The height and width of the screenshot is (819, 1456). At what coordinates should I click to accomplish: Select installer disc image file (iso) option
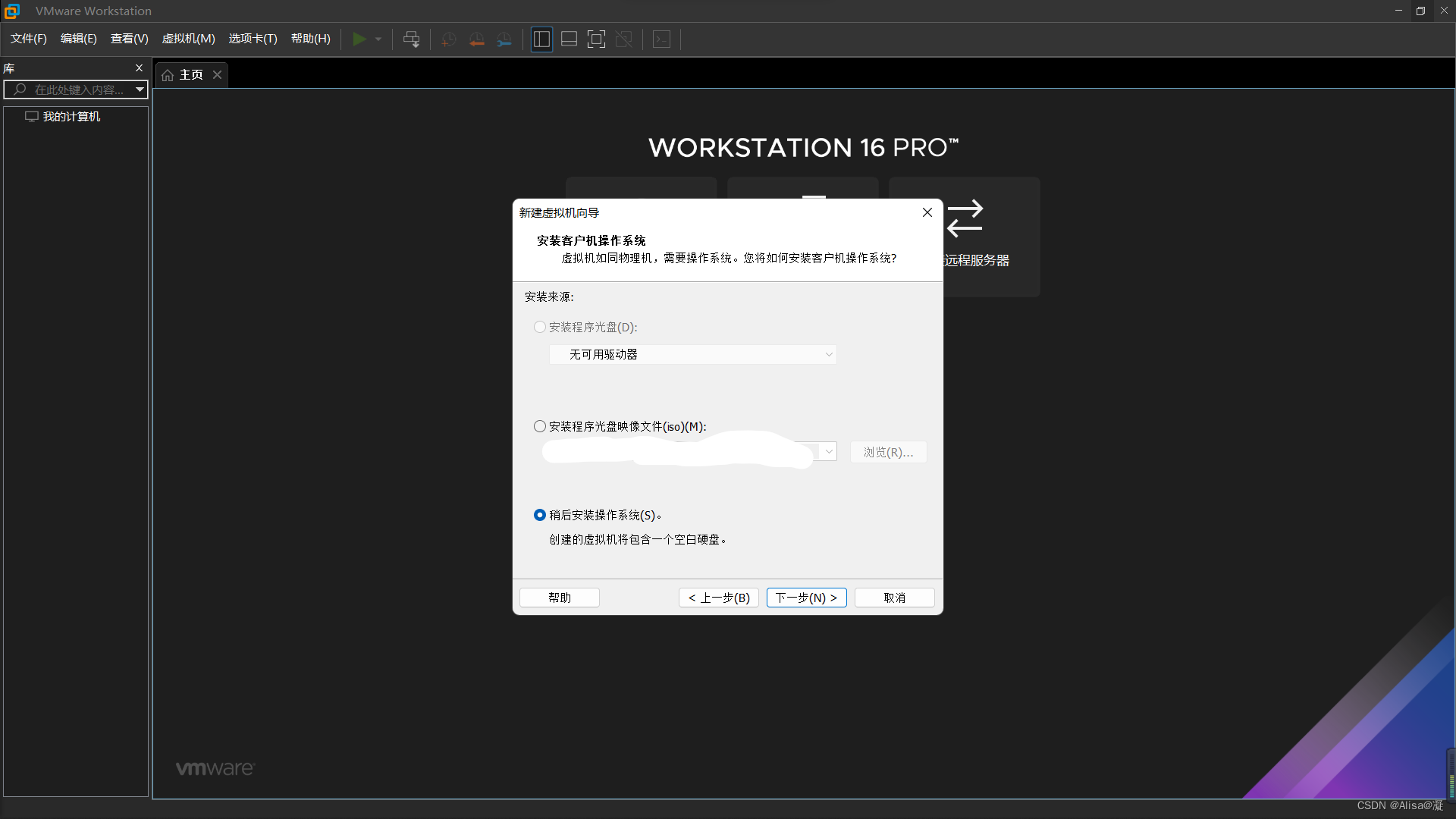(540, 426)
